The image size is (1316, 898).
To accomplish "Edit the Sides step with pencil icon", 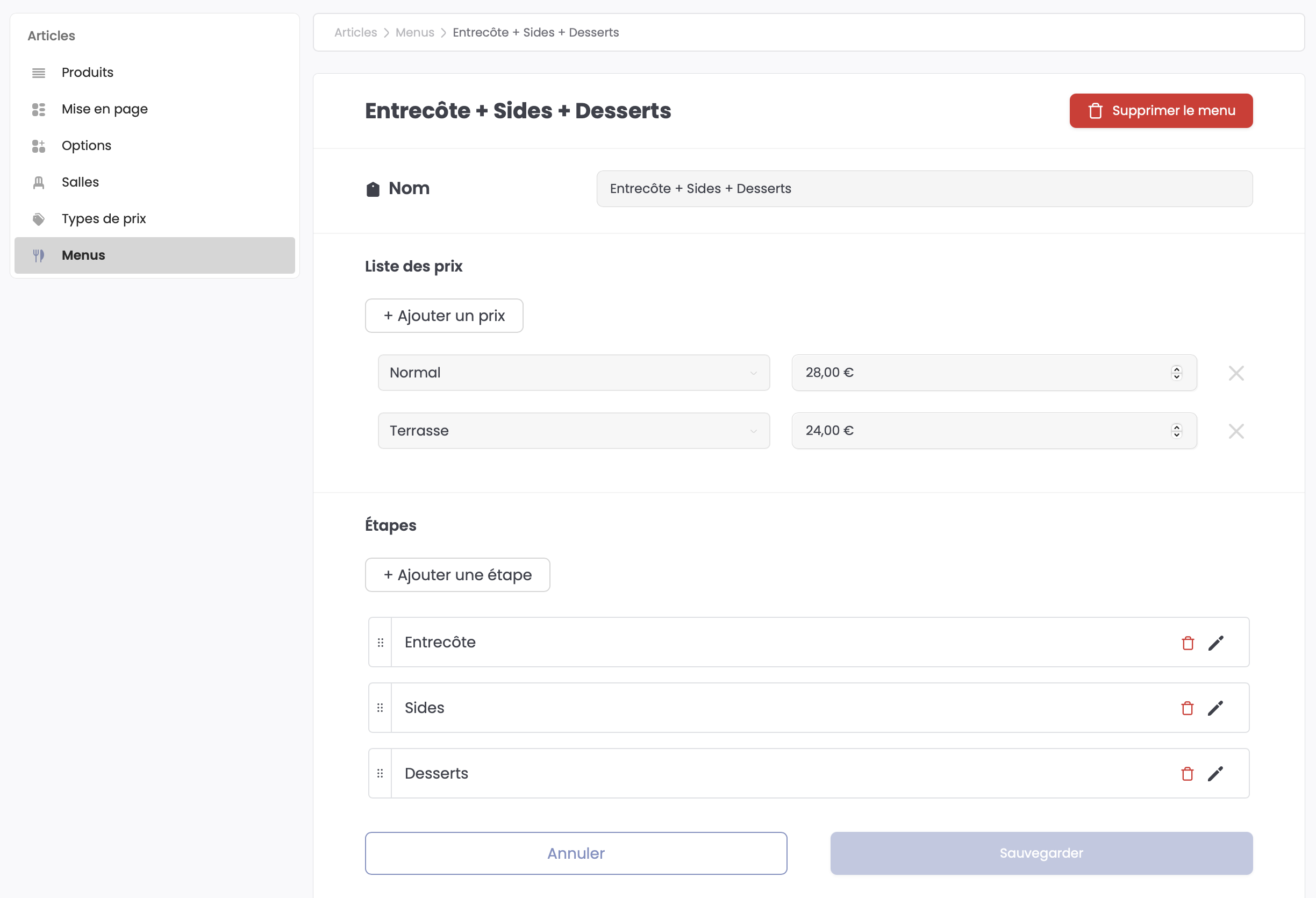I will (x=1215, y=708).
